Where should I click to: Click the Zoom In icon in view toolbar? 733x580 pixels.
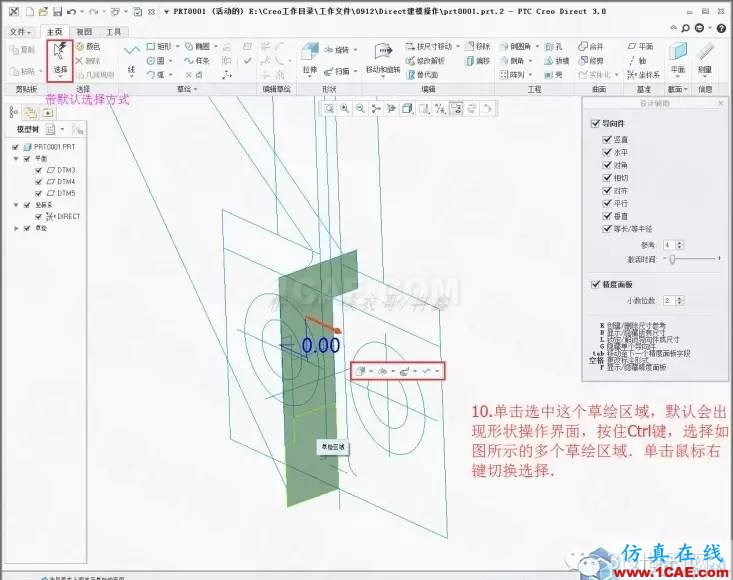pos(345,108)
